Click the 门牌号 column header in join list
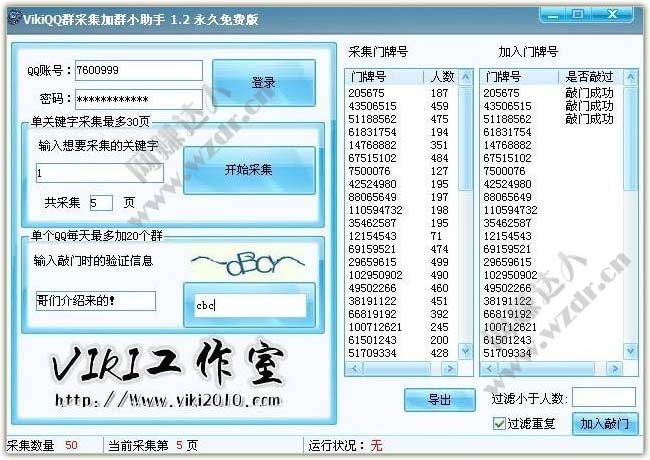Image resolution: width=650 pixels, height=460 pixels. [519, 77]
